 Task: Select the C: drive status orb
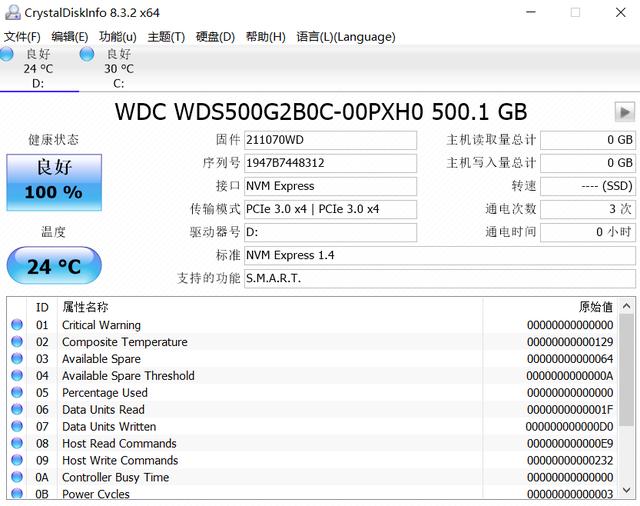87,54
